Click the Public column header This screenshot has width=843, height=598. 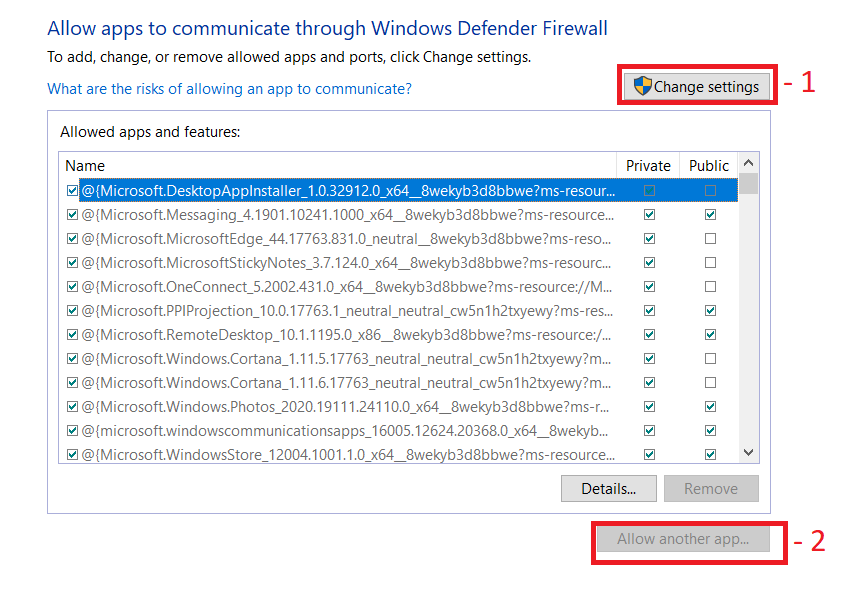[x=709, y=166]
